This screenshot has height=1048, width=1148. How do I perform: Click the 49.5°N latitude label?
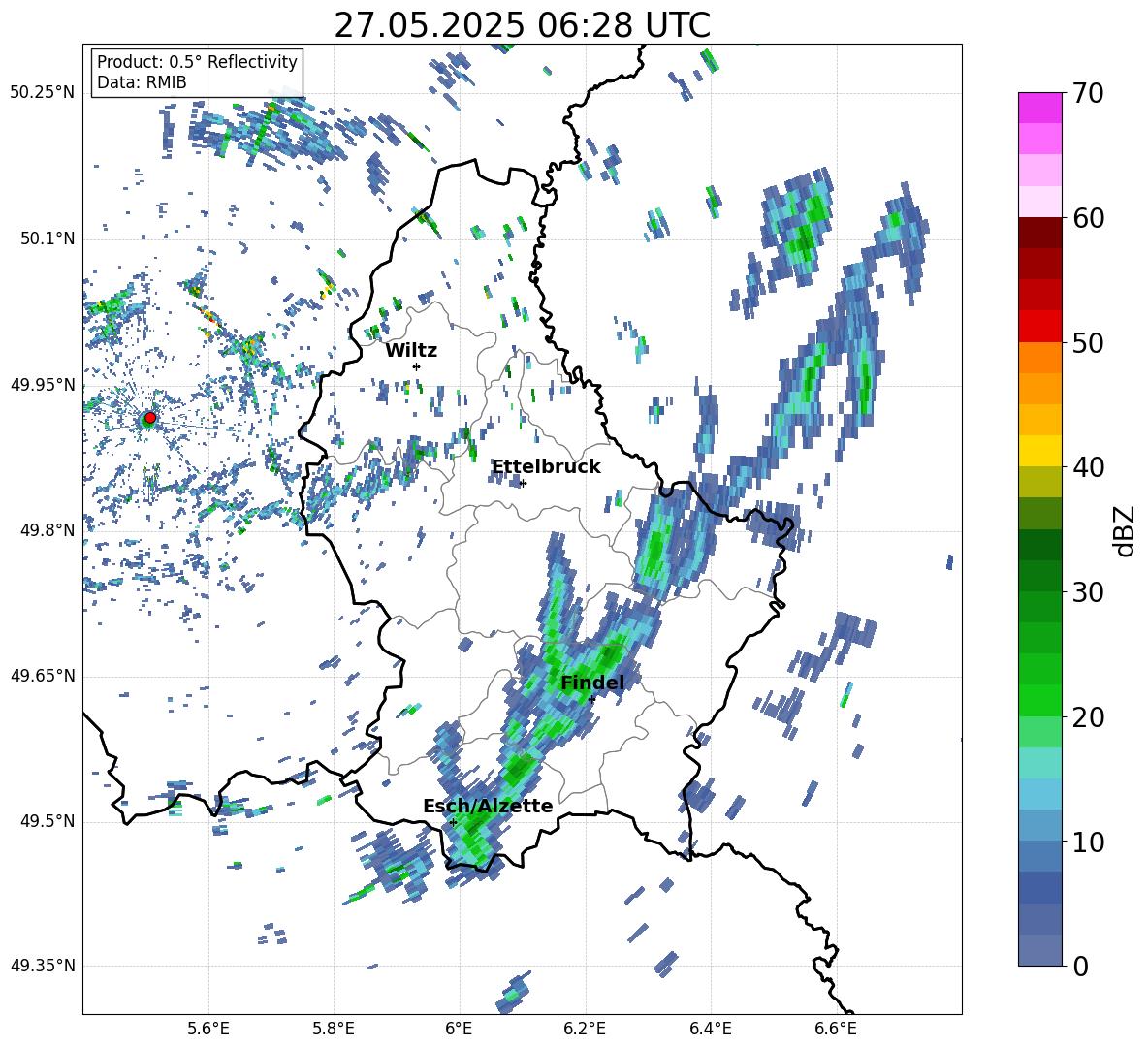[47, 821]
